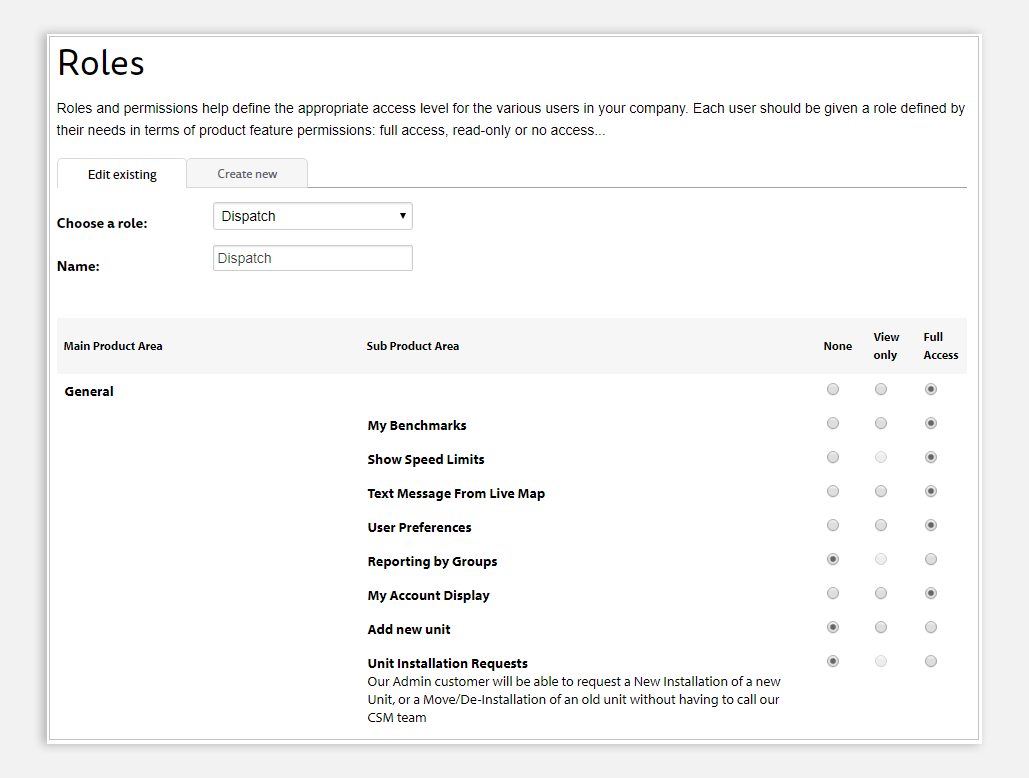Viewport: 1029px width, 778px height.
Task: Open the Edit existing tab
Action: tap(121, 174)
